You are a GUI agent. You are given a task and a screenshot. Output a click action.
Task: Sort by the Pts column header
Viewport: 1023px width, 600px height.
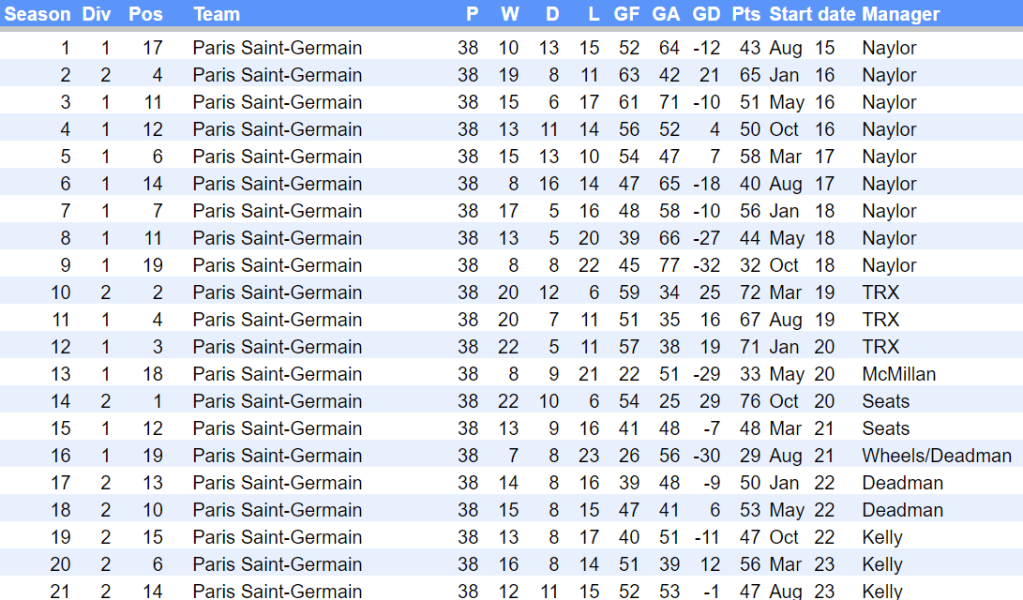745,14
